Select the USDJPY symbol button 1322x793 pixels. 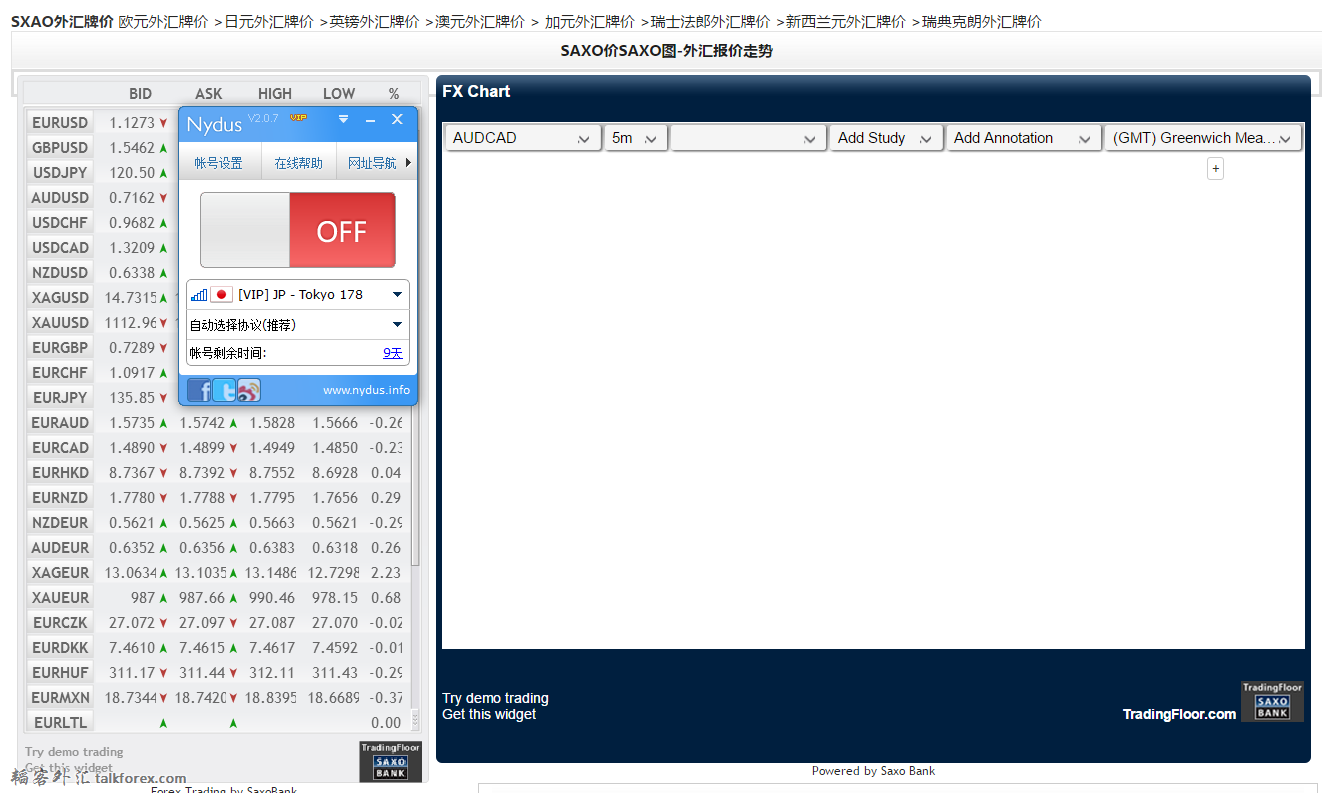(x=60, y=172)
